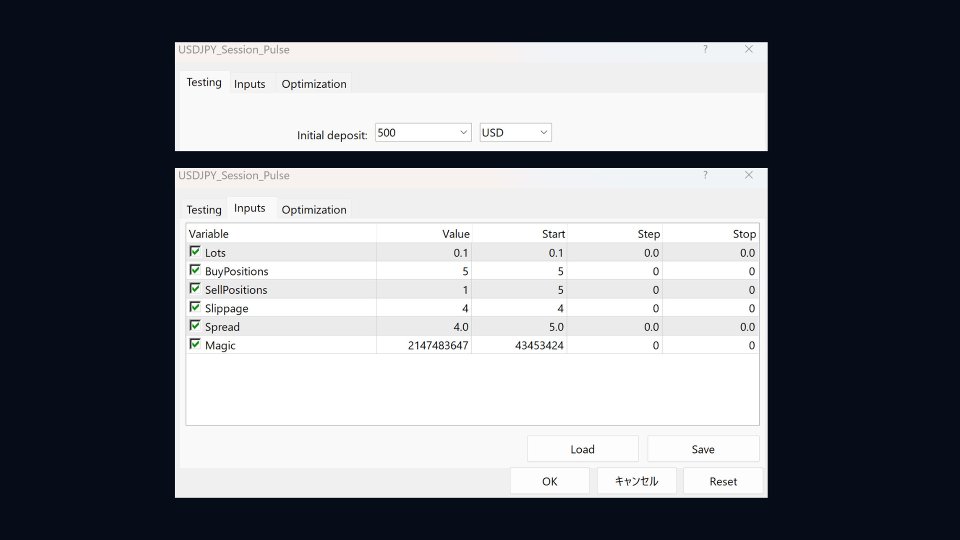Uncheck the SellPositions variable checkbox
Screen dimensions: 960x540
(195, 288)
